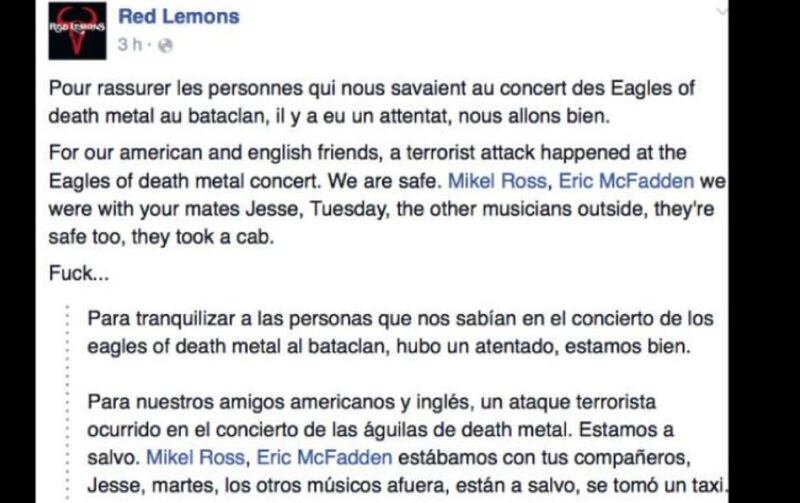Open the Red Lemons page name link
The image size is (800, 503).
point(179,16)
